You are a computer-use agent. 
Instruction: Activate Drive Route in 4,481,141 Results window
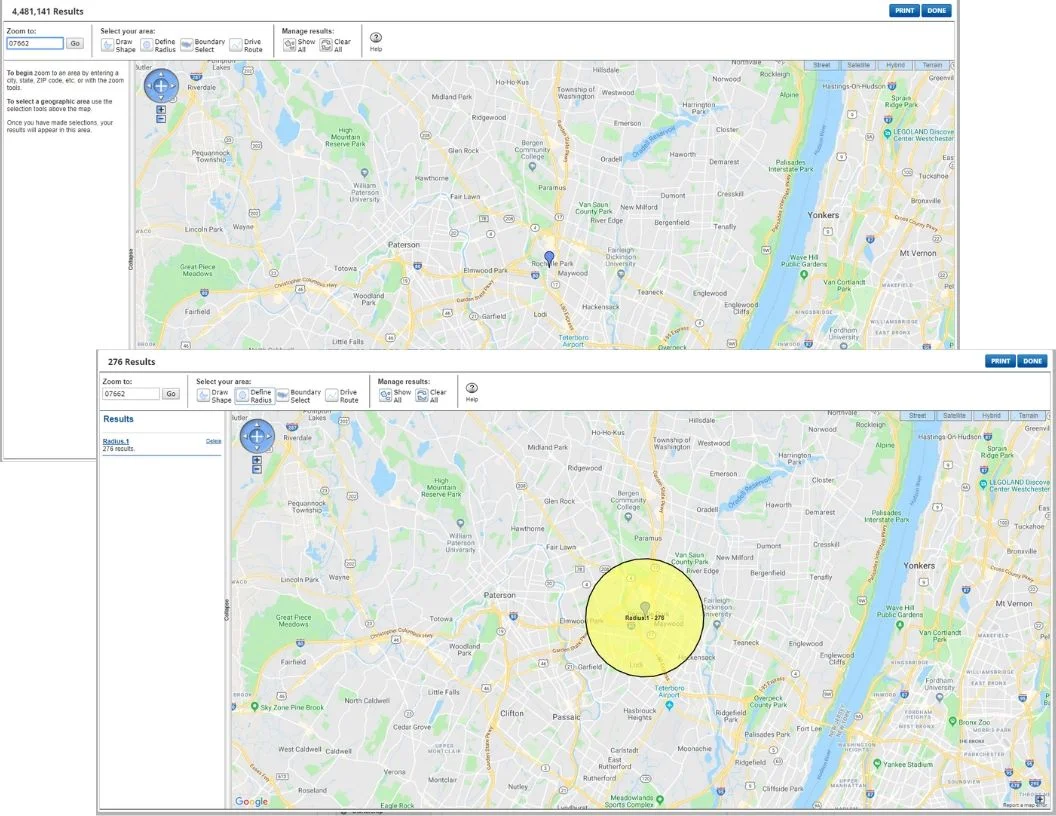(x=246, y=45)
